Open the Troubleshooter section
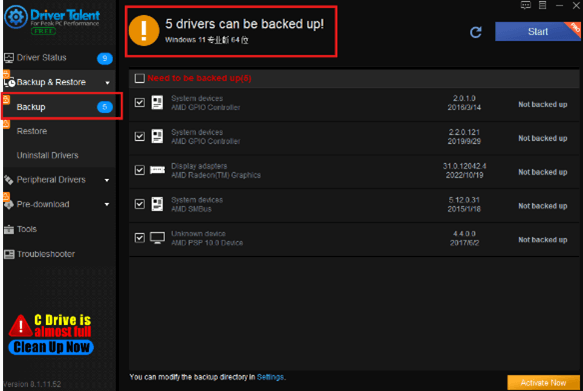 point(59,254)
